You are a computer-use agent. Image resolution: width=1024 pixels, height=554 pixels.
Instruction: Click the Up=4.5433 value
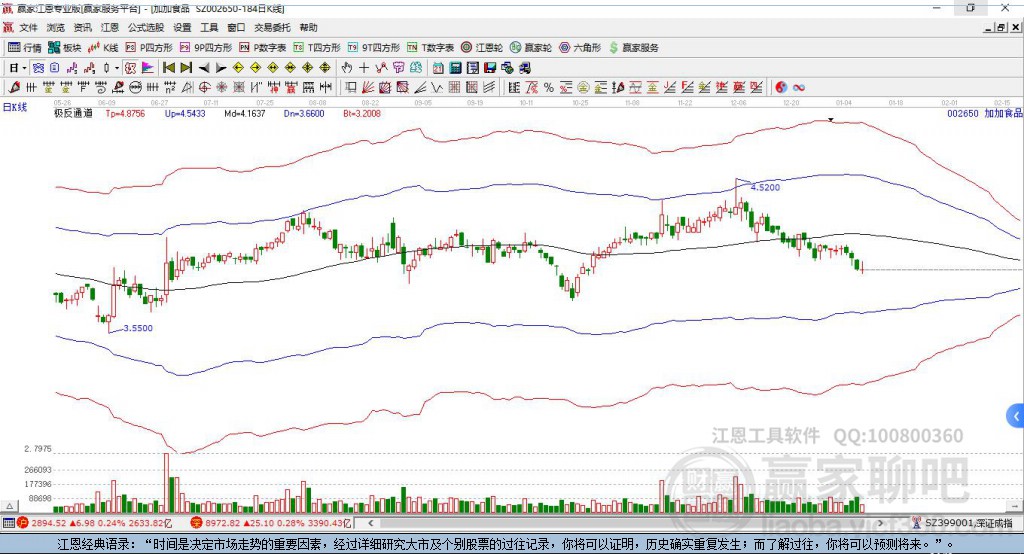tap(185, 113)
